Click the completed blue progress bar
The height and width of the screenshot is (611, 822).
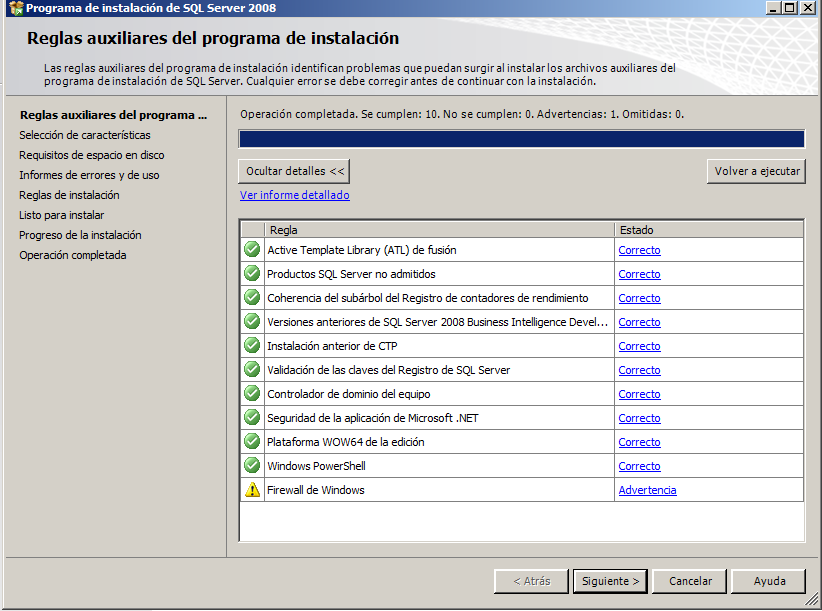(x=521, y=139)
